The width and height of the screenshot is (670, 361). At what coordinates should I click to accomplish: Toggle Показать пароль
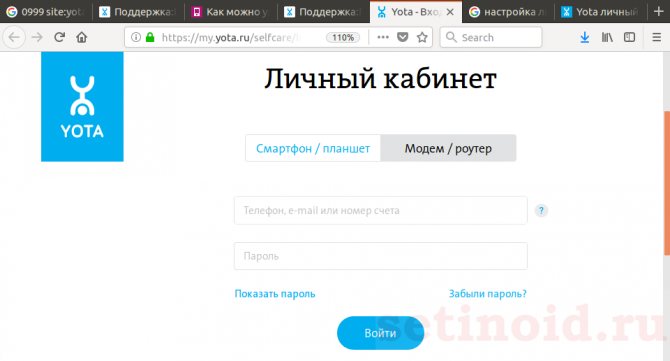coord(275,294)
